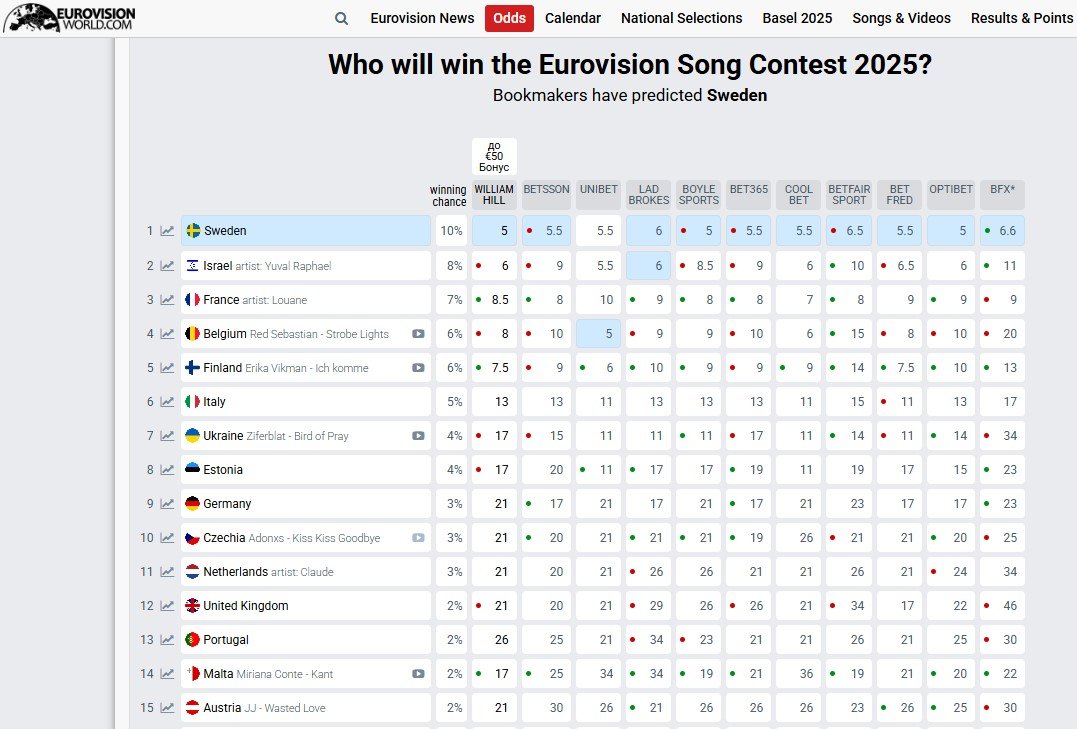Screen dimensions: 1077x729
Task: Open the Calendar menu item
Action: pos(573,18)
